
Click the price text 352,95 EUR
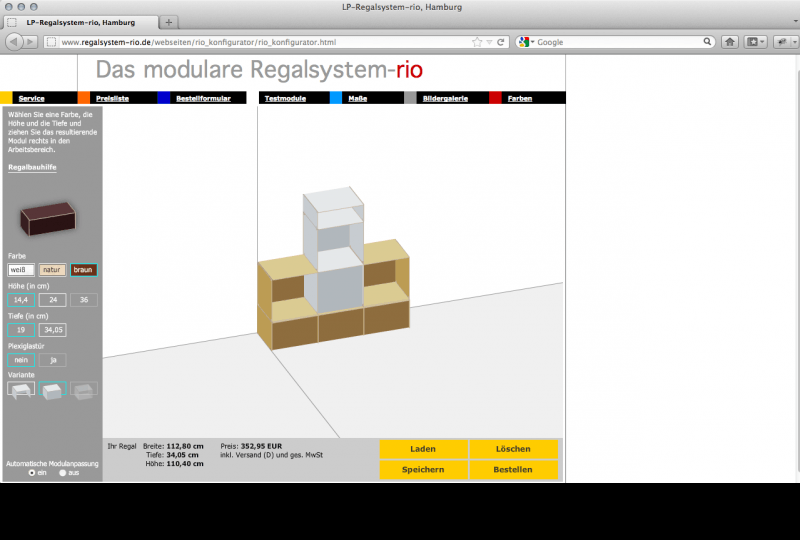coord(261,446)
